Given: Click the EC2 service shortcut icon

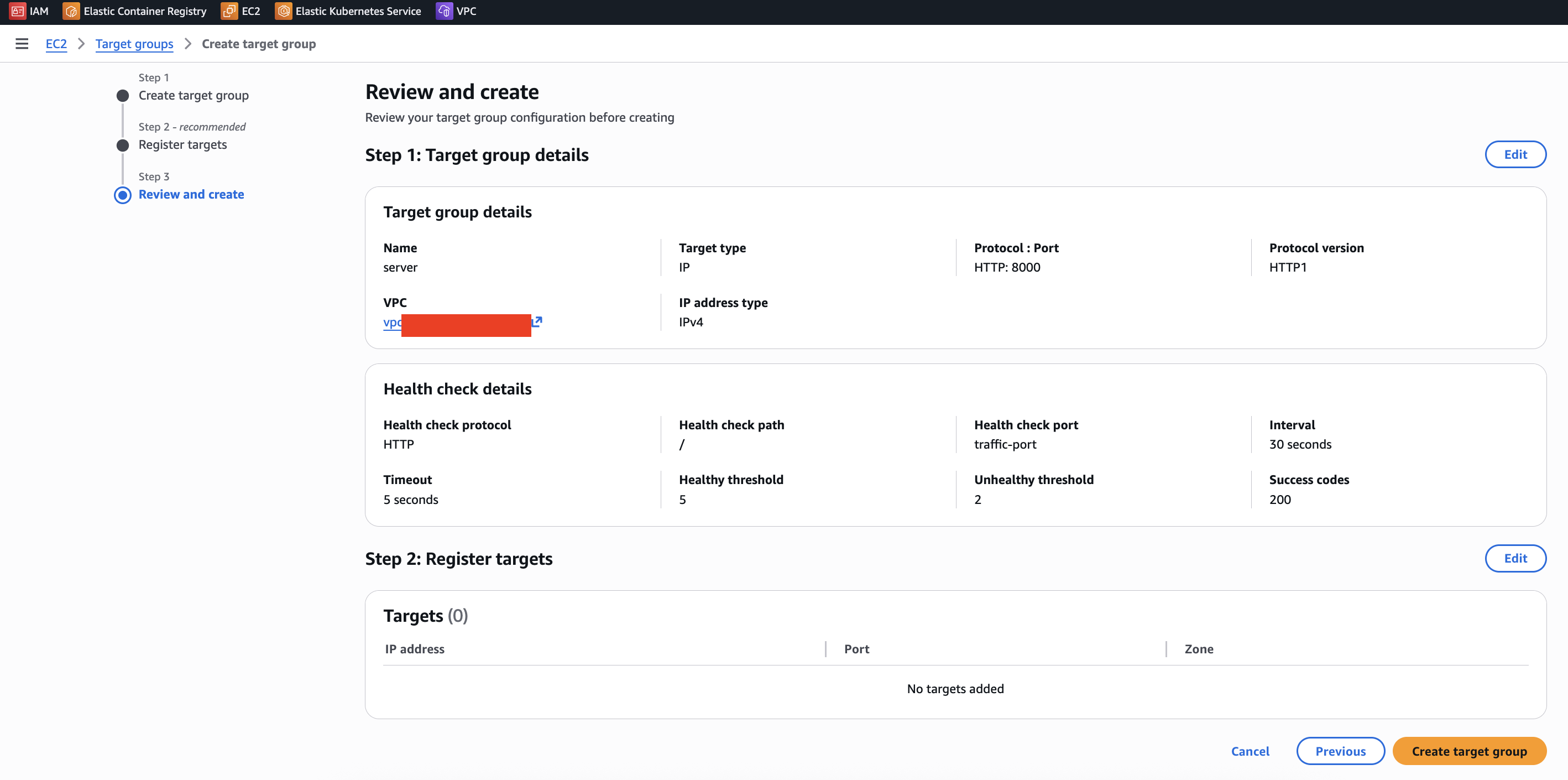Looking at the screenshot, I should [x=229, y=11].
